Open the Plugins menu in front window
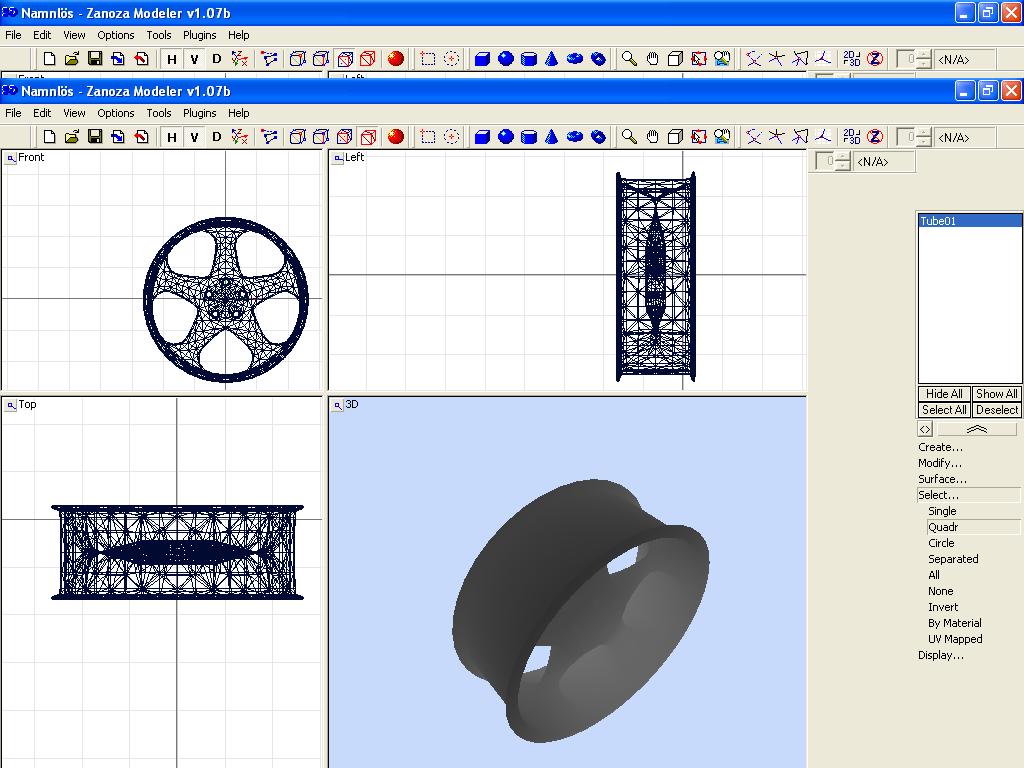Viewport: 1024px width, 768px height. (x=200, y=113)
